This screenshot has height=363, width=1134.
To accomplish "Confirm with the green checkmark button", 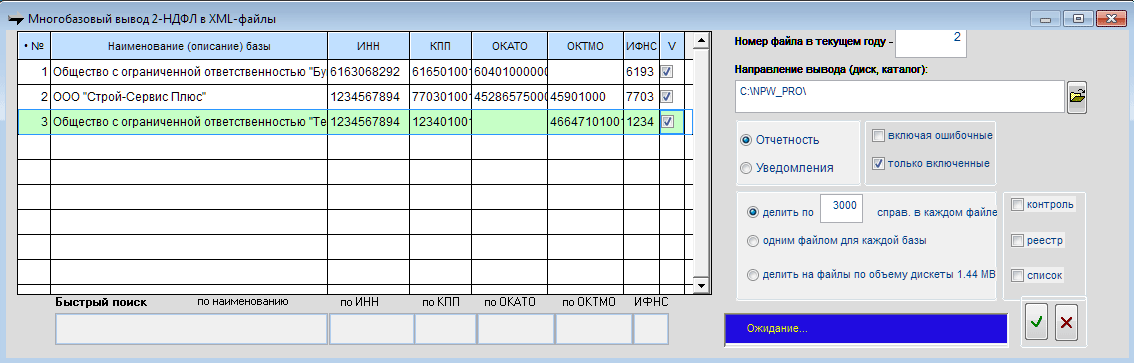I will click(x=1036, y=323).
